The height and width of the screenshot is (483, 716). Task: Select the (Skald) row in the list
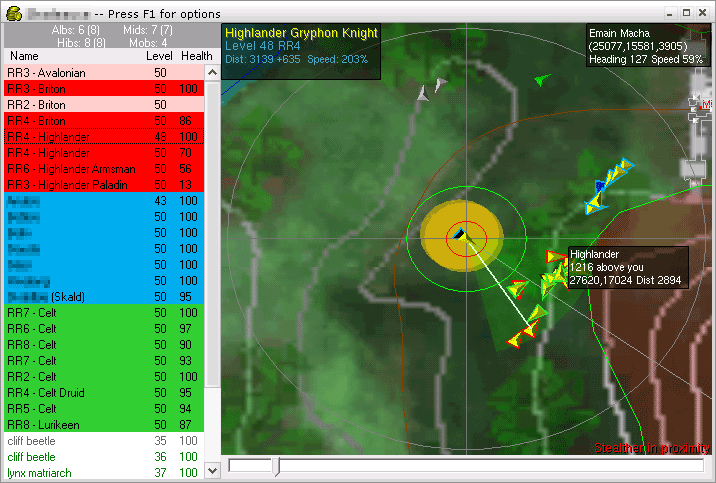pos(104,297)
